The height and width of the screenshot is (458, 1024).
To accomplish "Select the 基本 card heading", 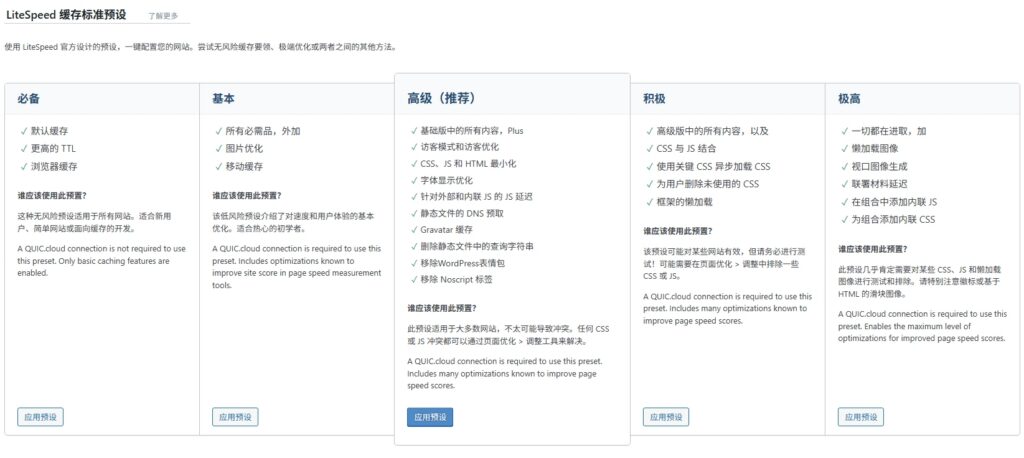I will (223, 99).
